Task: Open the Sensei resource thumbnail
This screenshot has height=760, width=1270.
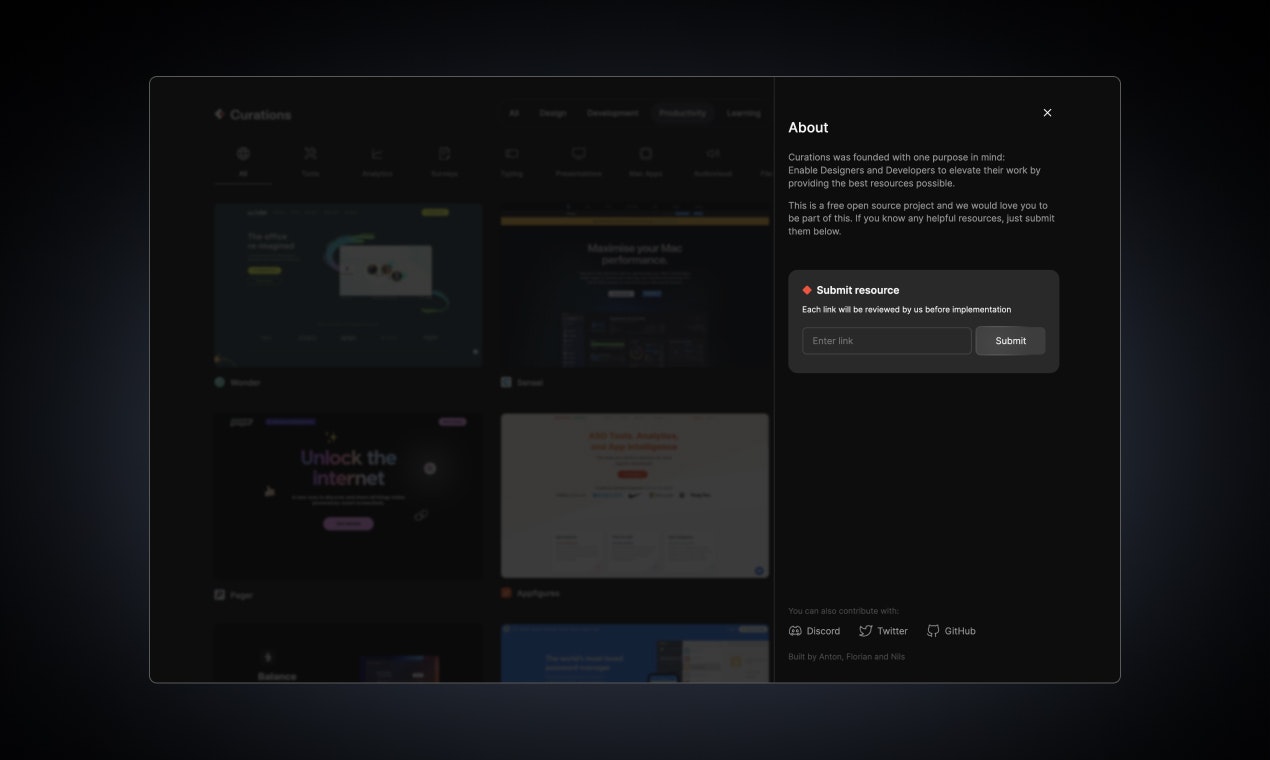Action: (635, 285)
